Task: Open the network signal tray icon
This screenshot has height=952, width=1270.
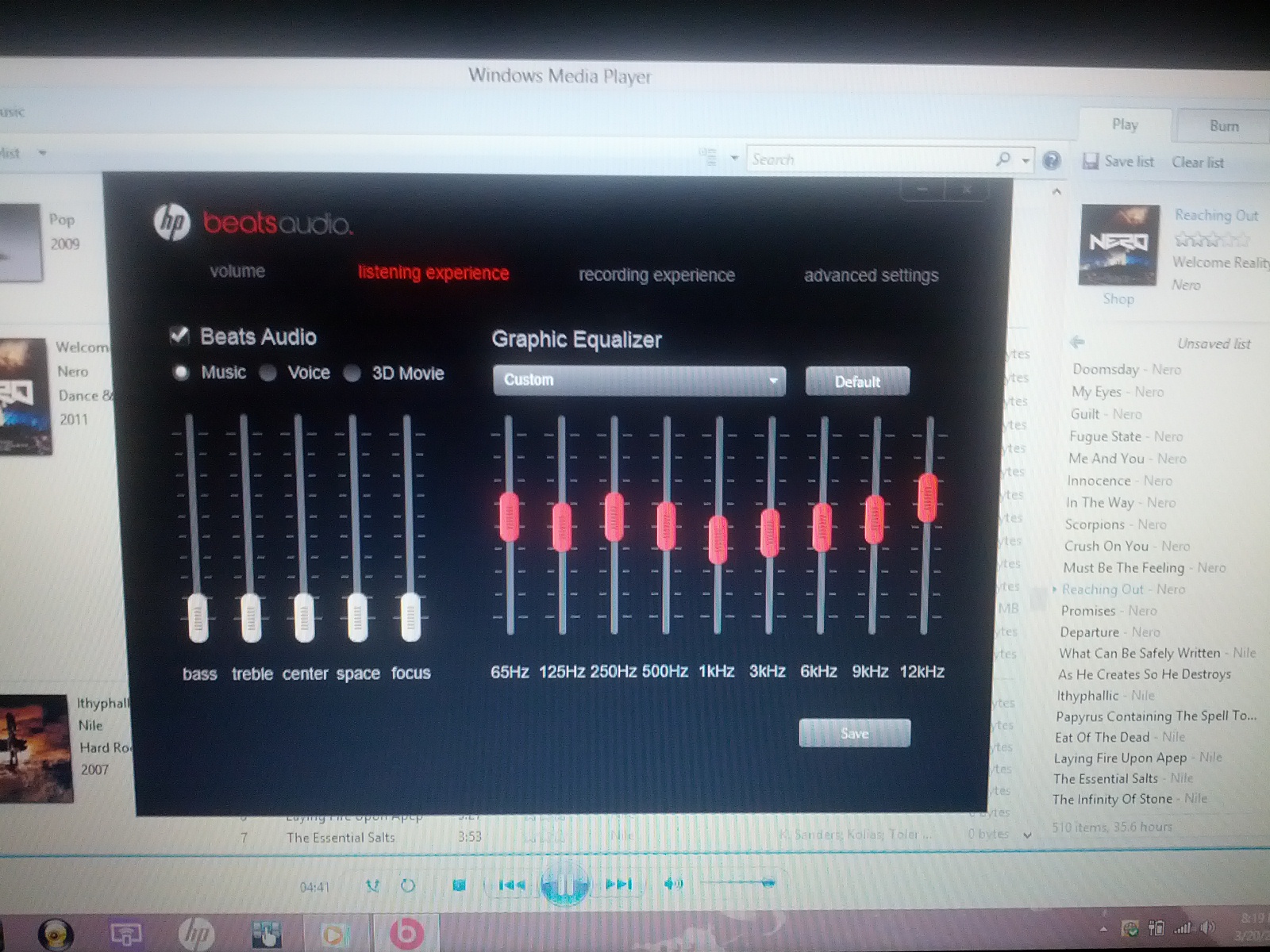Action: point(1182,927)
